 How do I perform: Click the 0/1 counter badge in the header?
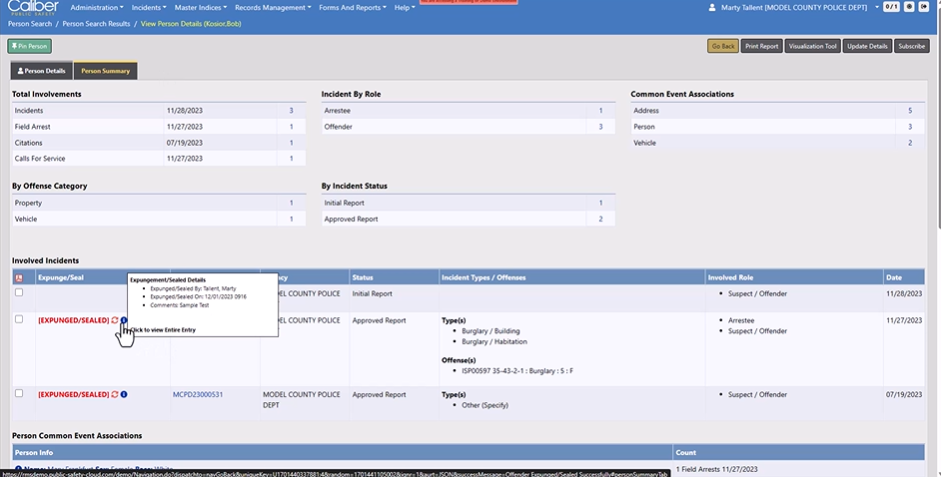[x=891, y=7]
